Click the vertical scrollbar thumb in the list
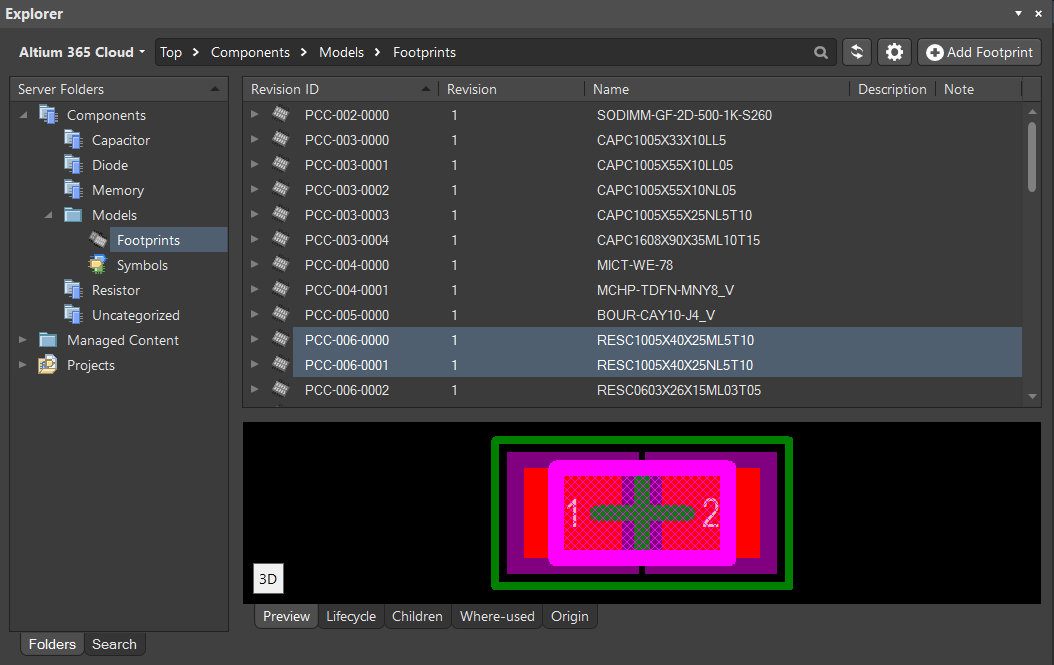This screenshot has width=1054, height=665. (x=1032, y=157)
